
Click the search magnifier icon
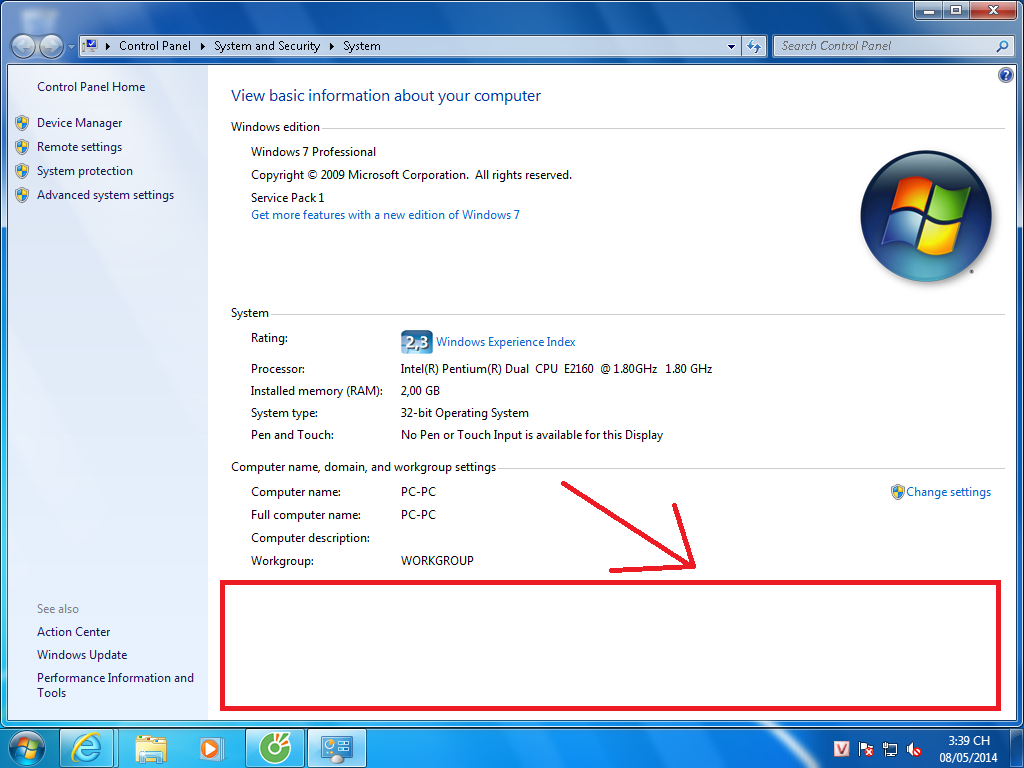tap(1002, 46)
